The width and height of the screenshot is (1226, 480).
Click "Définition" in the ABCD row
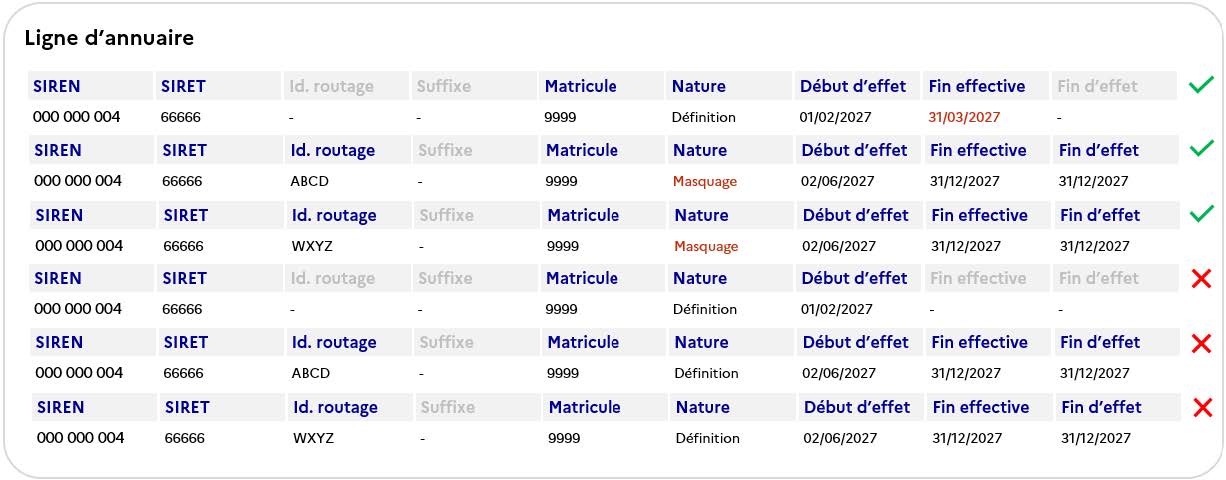point(706,373)
